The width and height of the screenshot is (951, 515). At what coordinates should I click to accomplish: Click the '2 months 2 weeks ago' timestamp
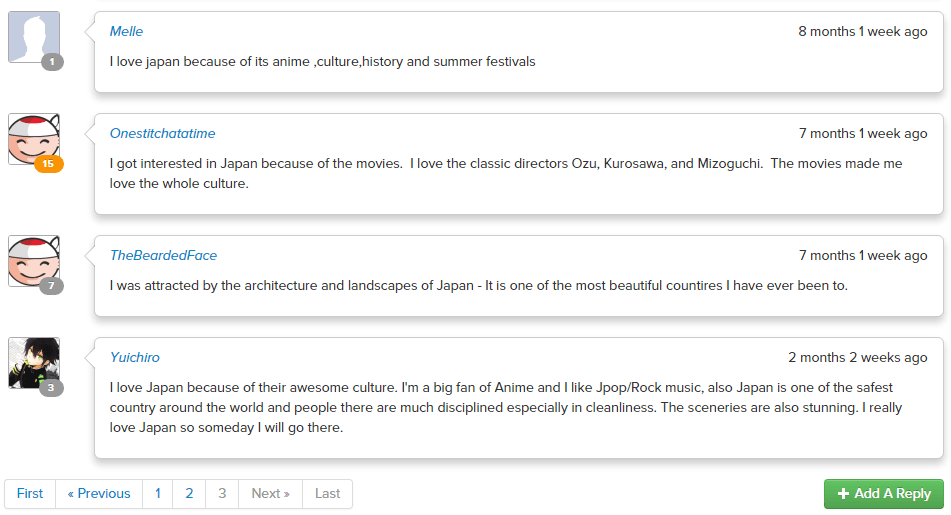point(858,357)
